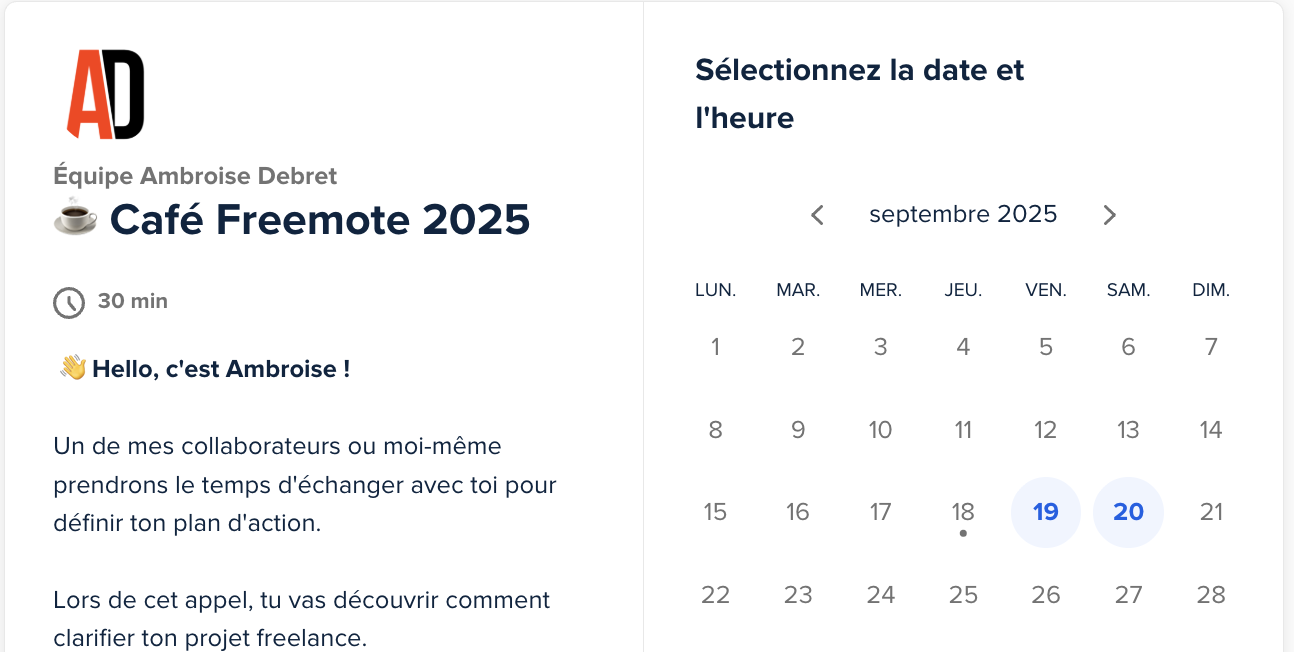The height and width of the screenshot is (652, 1294).
Task: Click the AD team logo
Action: coord(106,94)
